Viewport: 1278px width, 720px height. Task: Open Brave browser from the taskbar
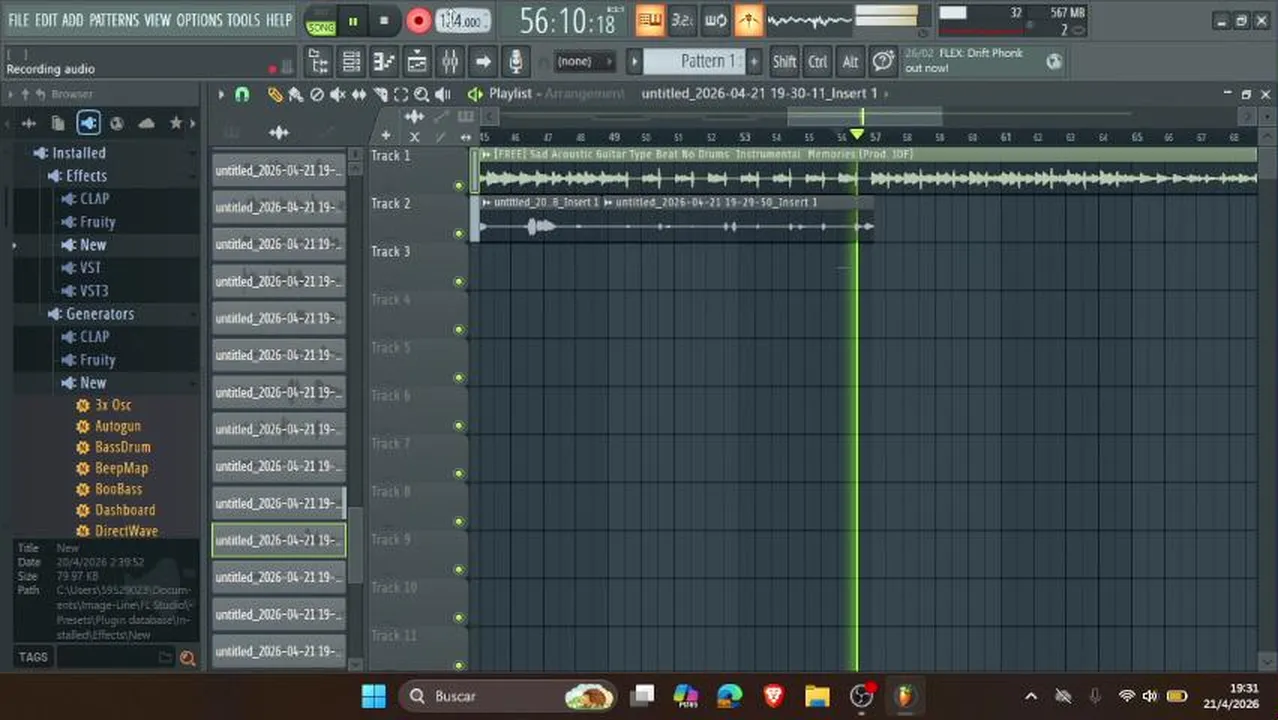click(773, 696)
